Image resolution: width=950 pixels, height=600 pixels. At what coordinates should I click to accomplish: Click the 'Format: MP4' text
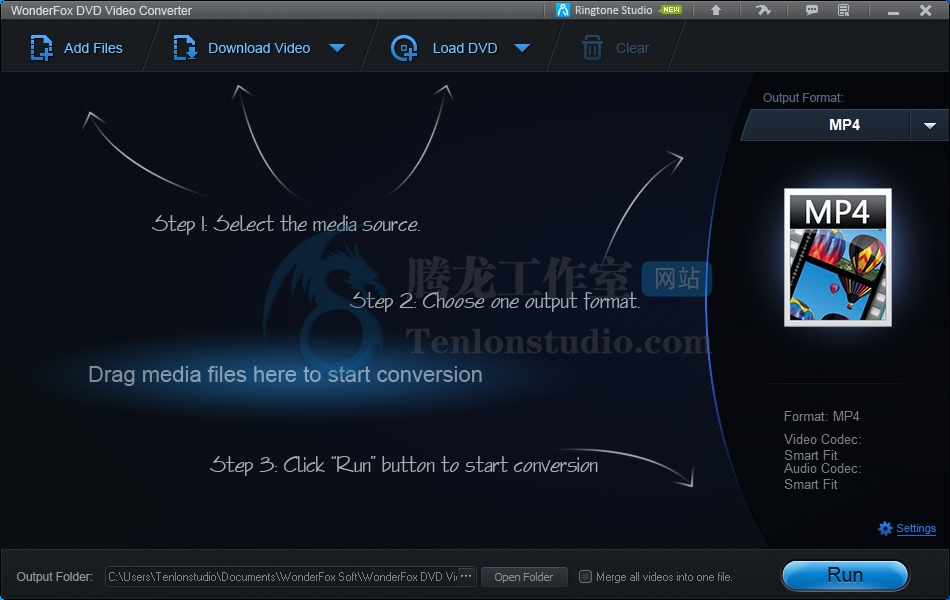[821, 416]
